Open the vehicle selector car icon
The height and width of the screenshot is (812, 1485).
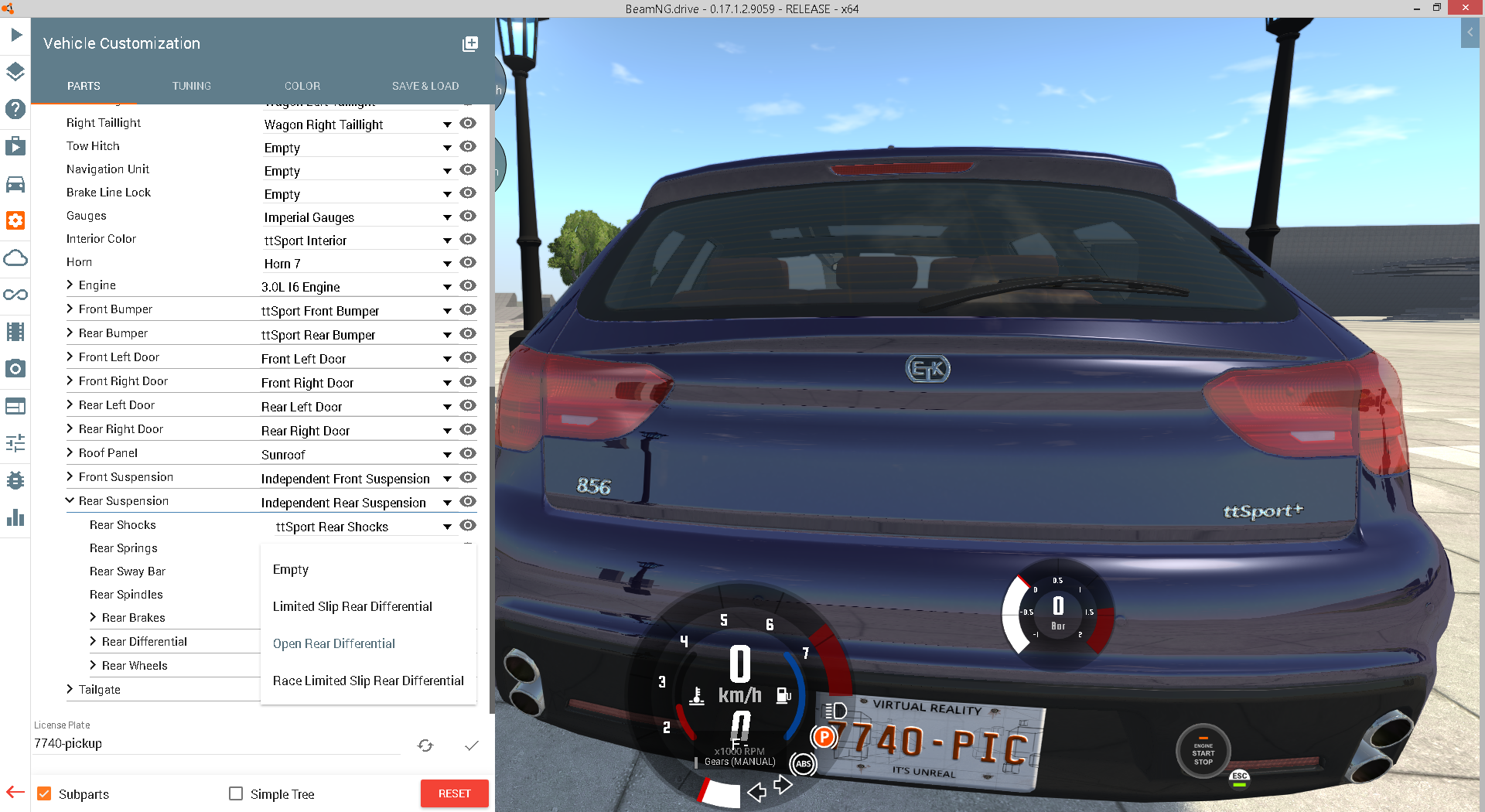pyautogui.click(x=15, y=184)
